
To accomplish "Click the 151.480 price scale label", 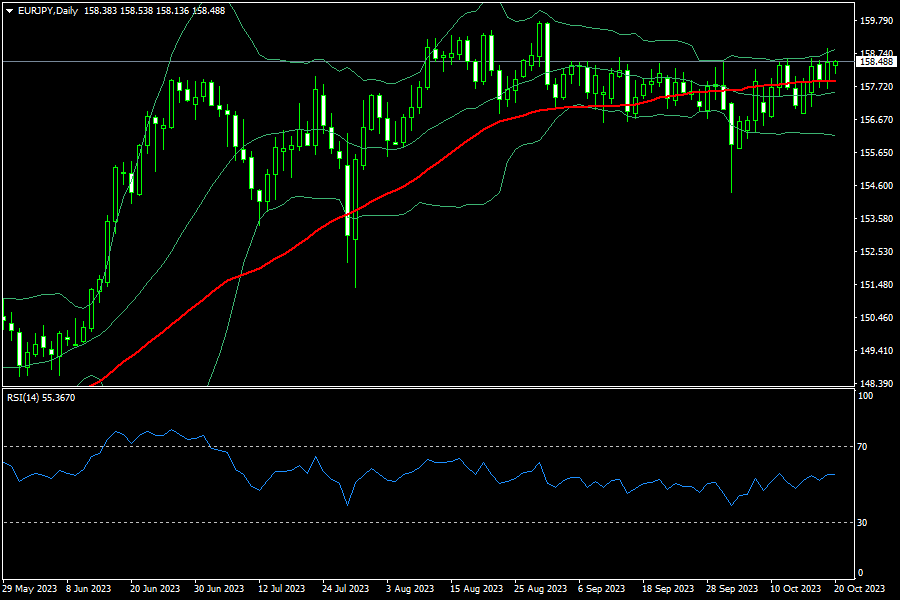I will 876,285.
